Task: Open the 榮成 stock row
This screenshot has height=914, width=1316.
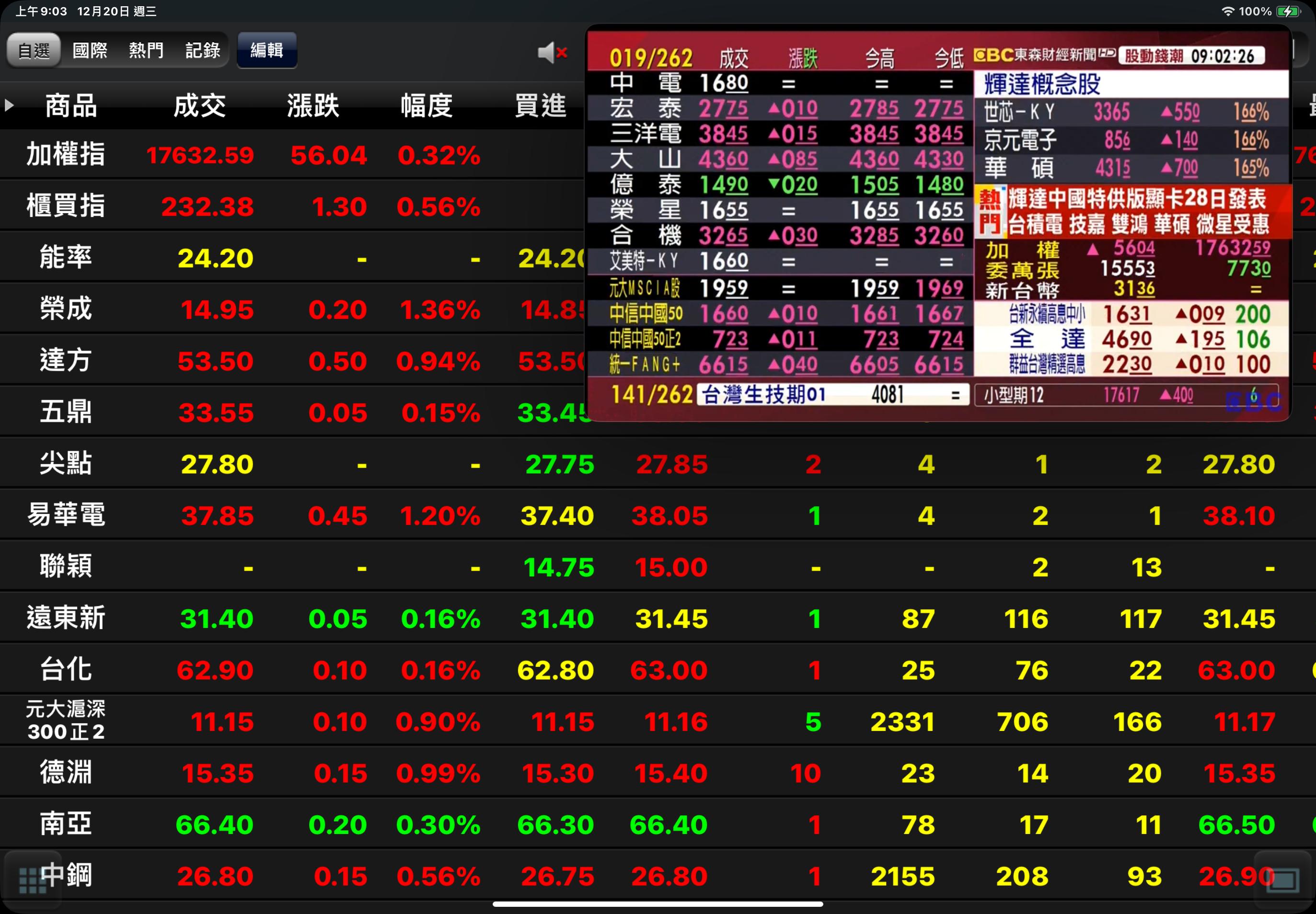Action: coord(658,309)
